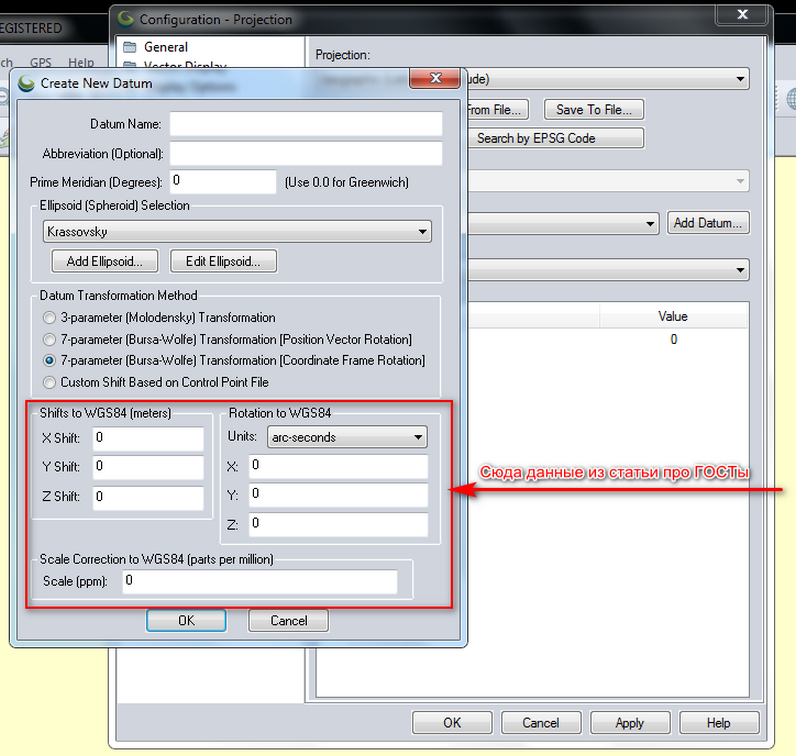Click the Edit Ellipsoid button
Image resolution: width=796 pixels, height=756 pixels.
click(x=223, y=261)
